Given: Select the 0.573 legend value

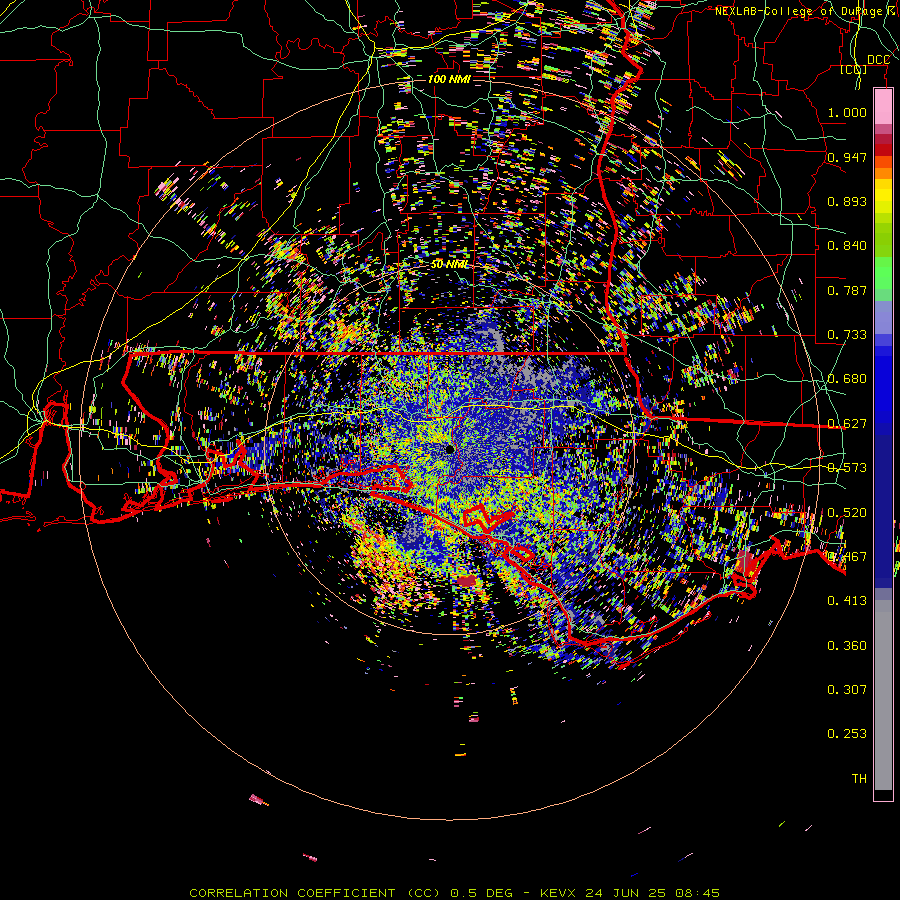Looking at the screenshot, I should click(847, 468).
